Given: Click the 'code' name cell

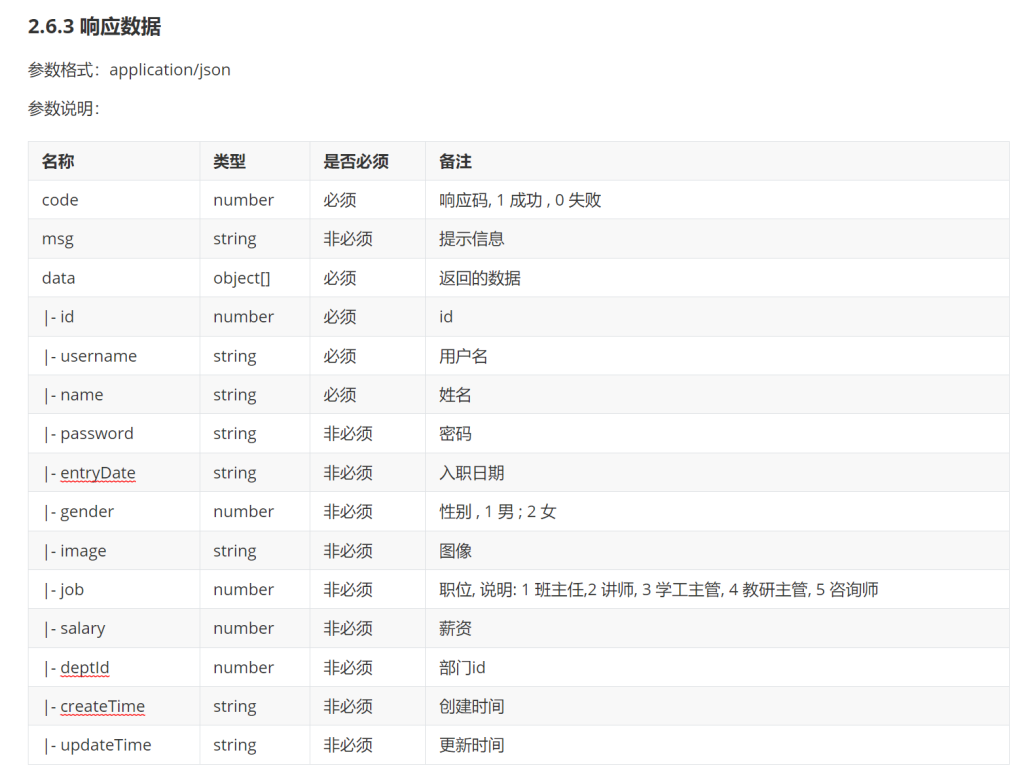Looking at the screenshot, I should tap(60, 200).
